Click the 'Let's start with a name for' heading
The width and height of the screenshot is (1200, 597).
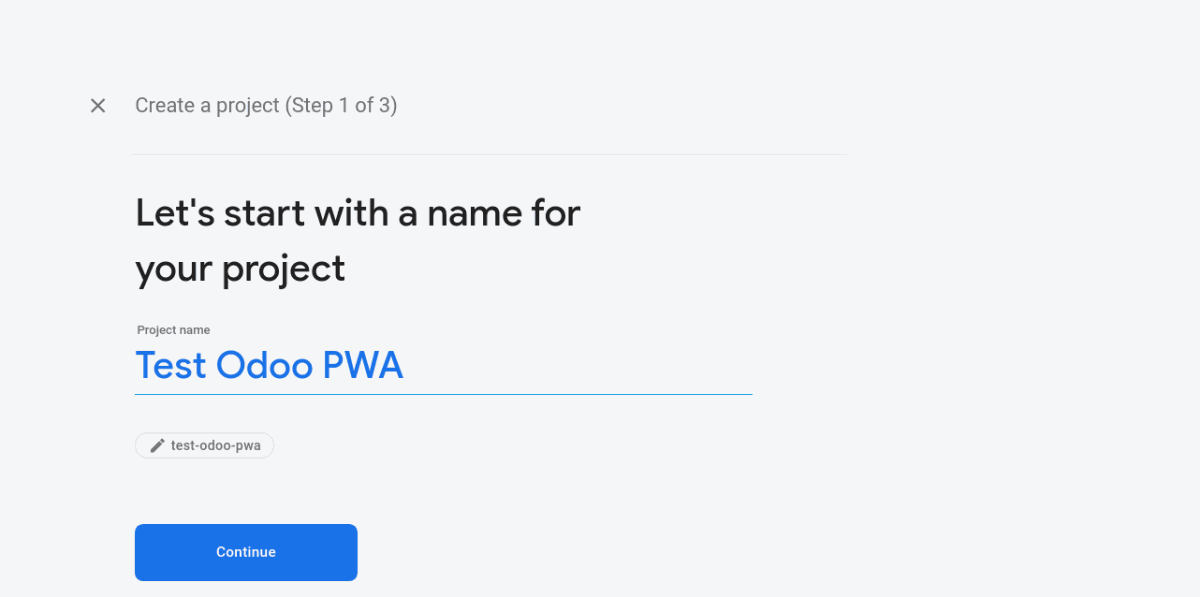pos(358,213)
